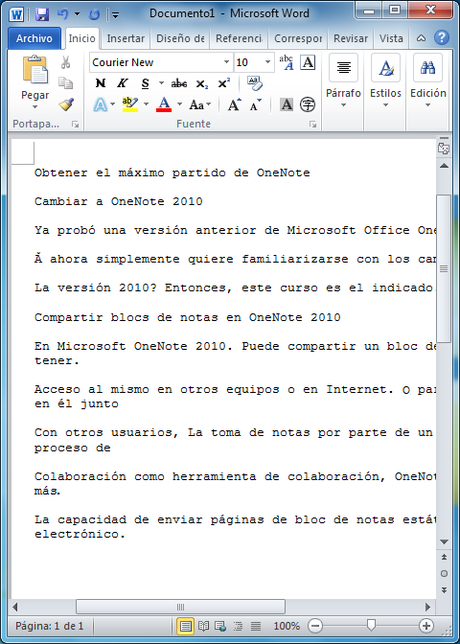Open the Fuente dialog launcher
Image resolution: width=460 pixels, height=644 pixels.
313,124
